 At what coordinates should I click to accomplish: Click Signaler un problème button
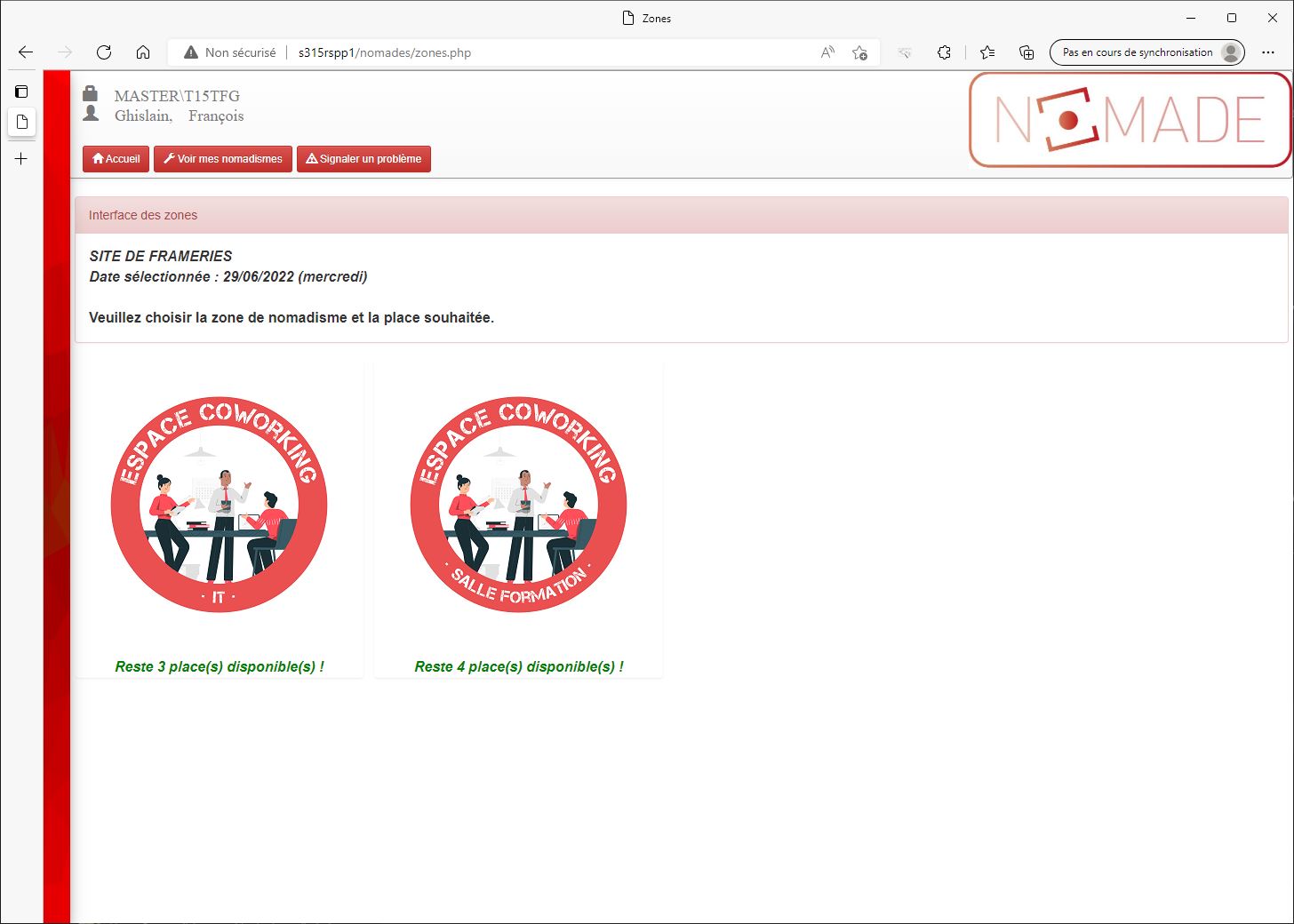pyautogui.click(x=363, y=159)
